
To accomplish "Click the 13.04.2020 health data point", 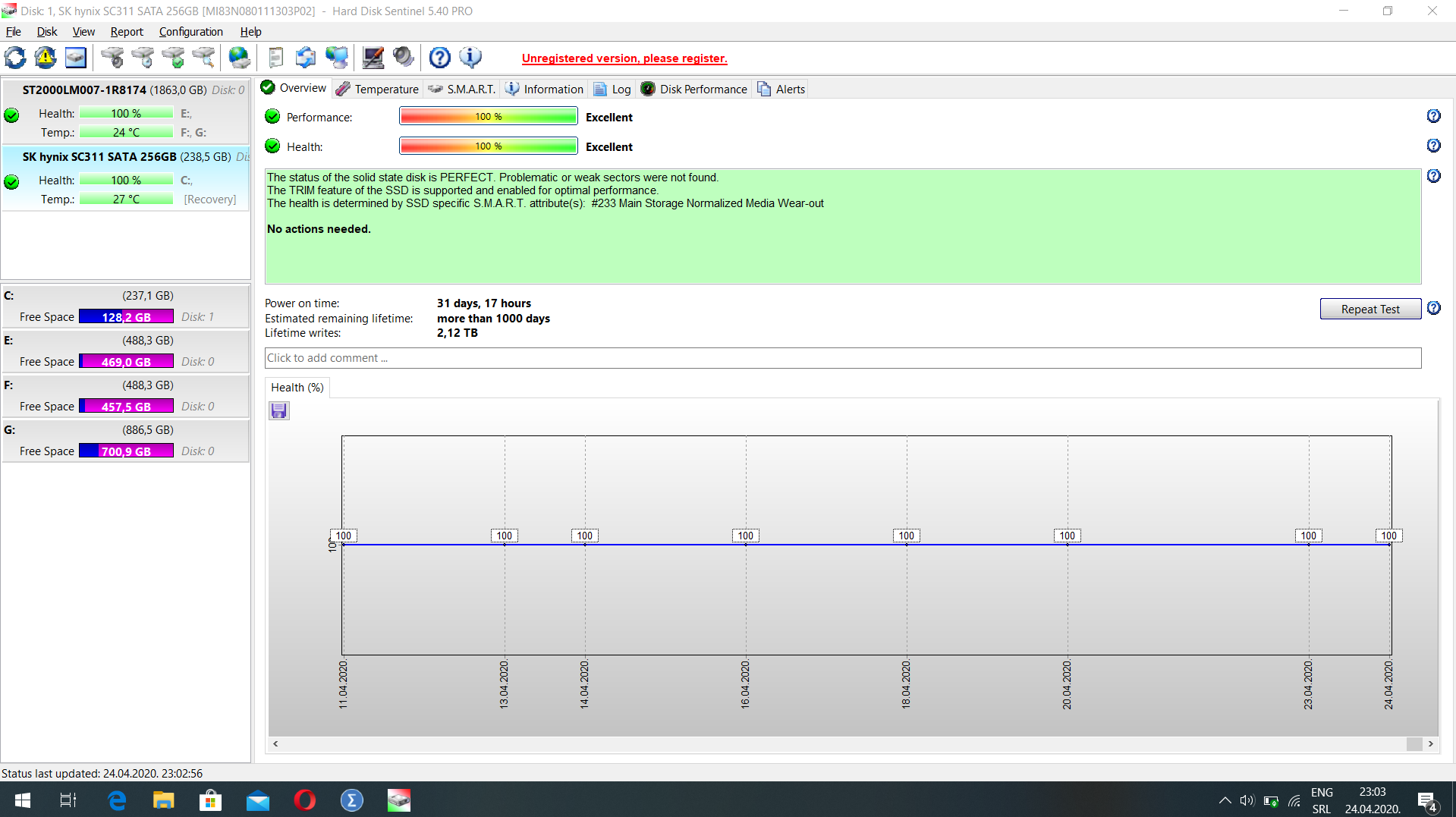I will pos(505,544).
